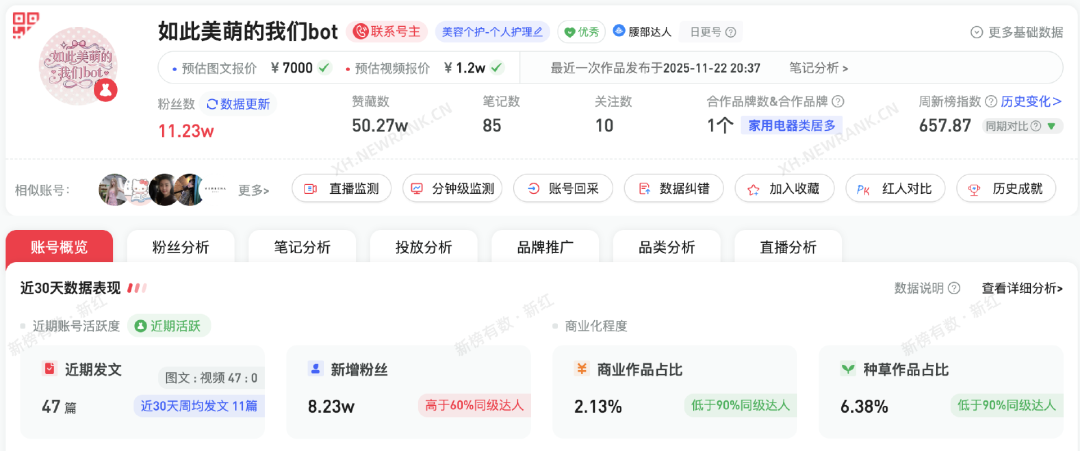Click the 11.23w follower count

click(x=186, y=131)
